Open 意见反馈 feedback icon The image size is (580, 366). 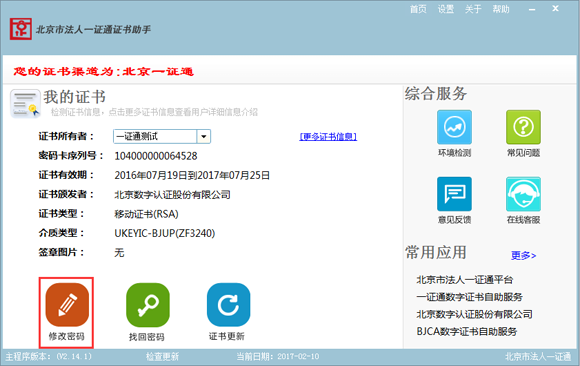[454, 194]
